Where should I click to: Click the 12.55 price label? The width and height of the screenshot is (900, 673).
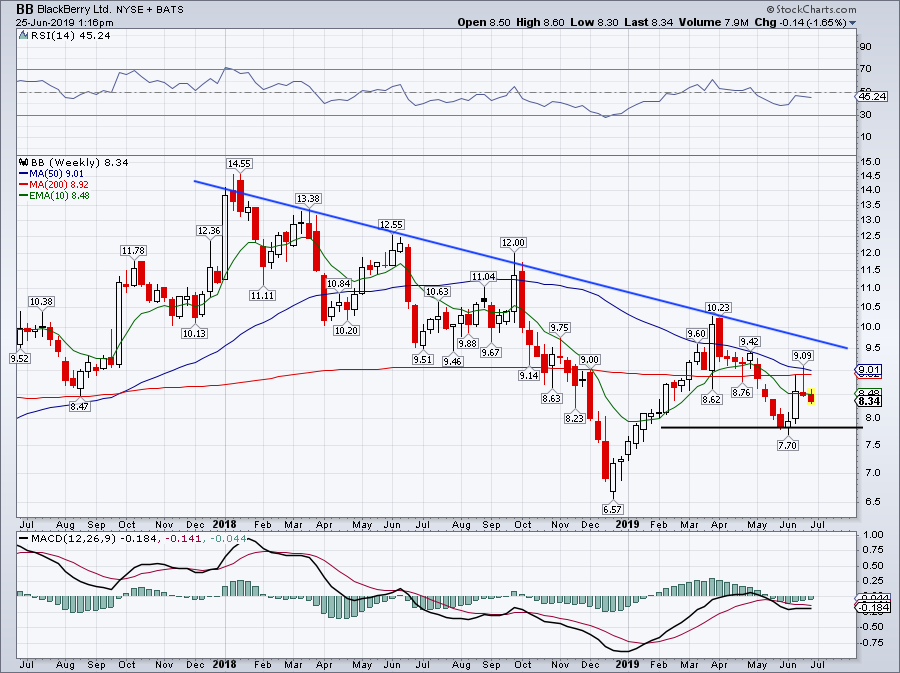pyautogui.click(x=391, y=224)
